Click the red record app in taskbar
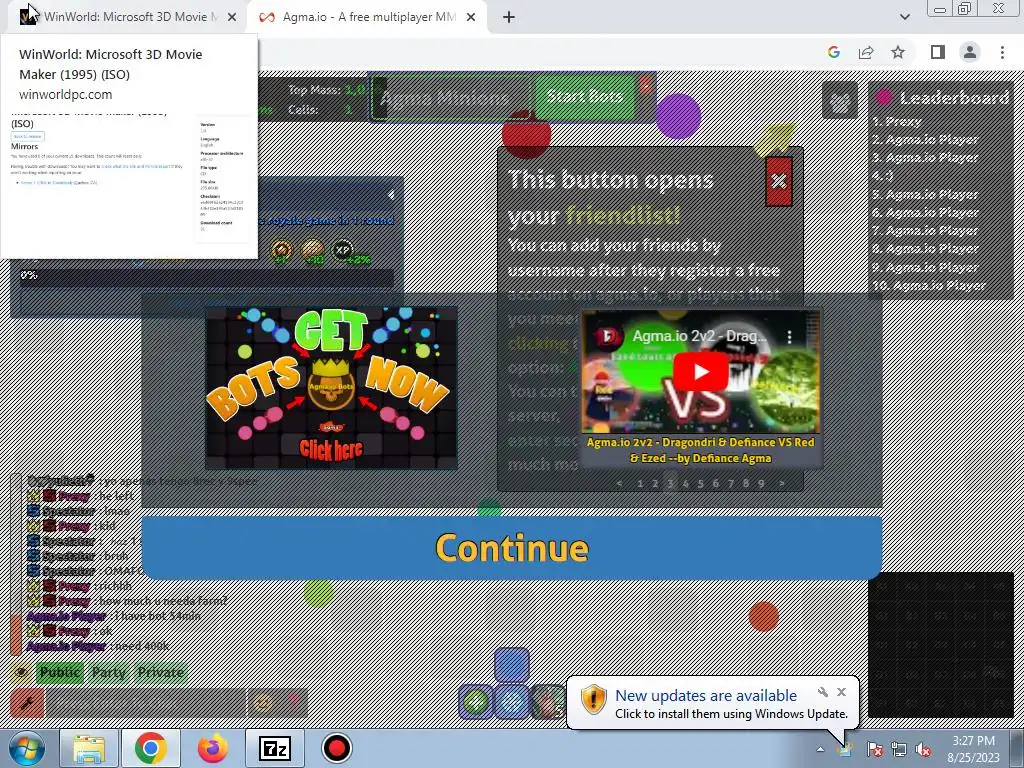1024x768 pixels. point(337,748)
